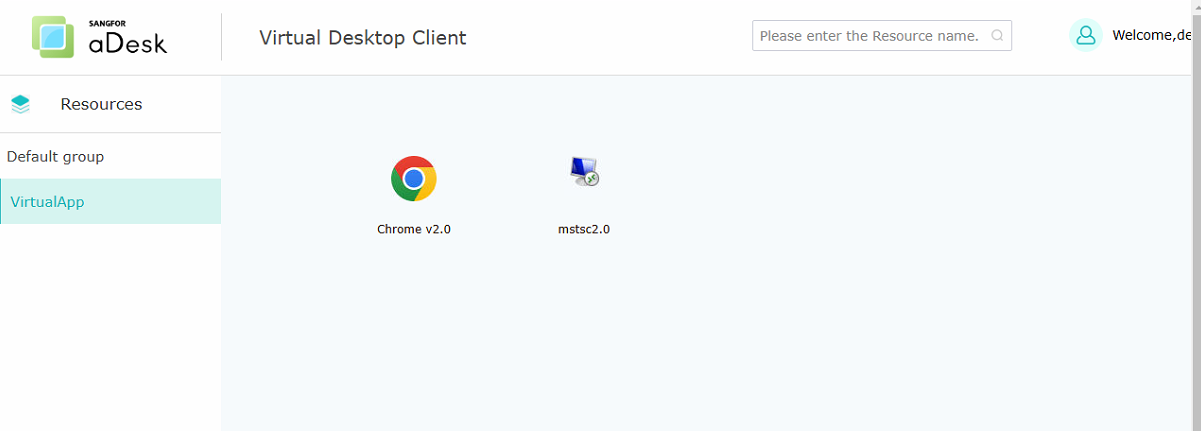Click the search magnifier icon
This screenshot has width=1201, height=431.
(997, 36)
